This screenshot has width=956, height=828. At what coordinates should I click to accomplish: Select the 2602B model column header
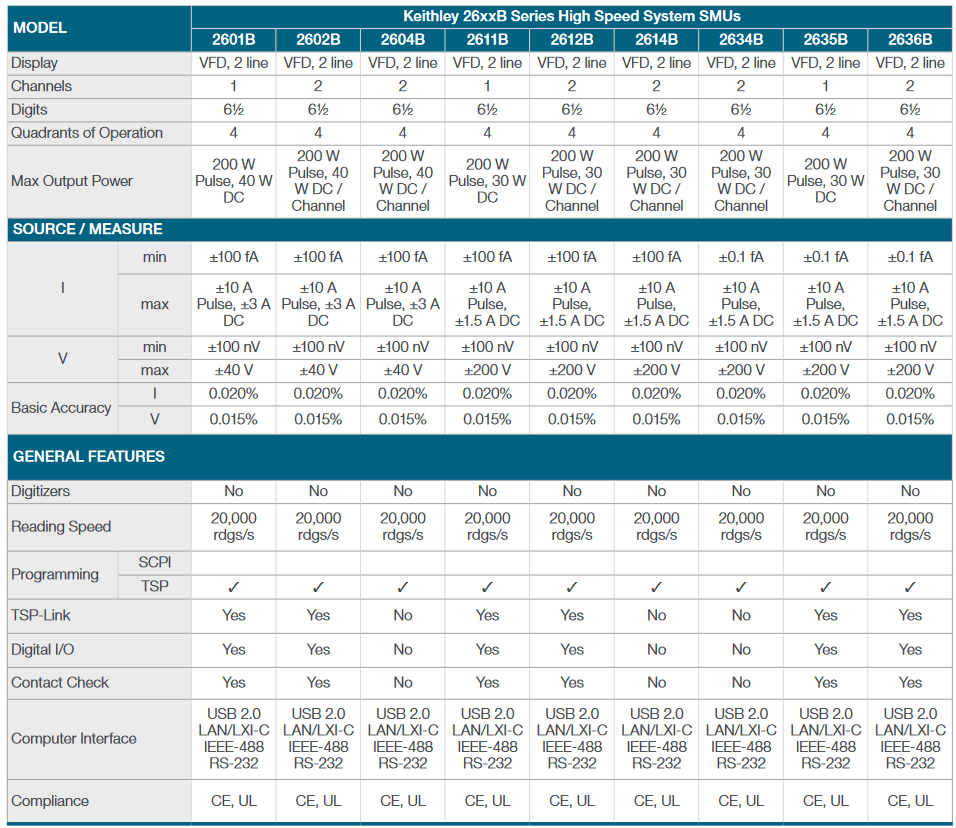(x=318, y=40)
